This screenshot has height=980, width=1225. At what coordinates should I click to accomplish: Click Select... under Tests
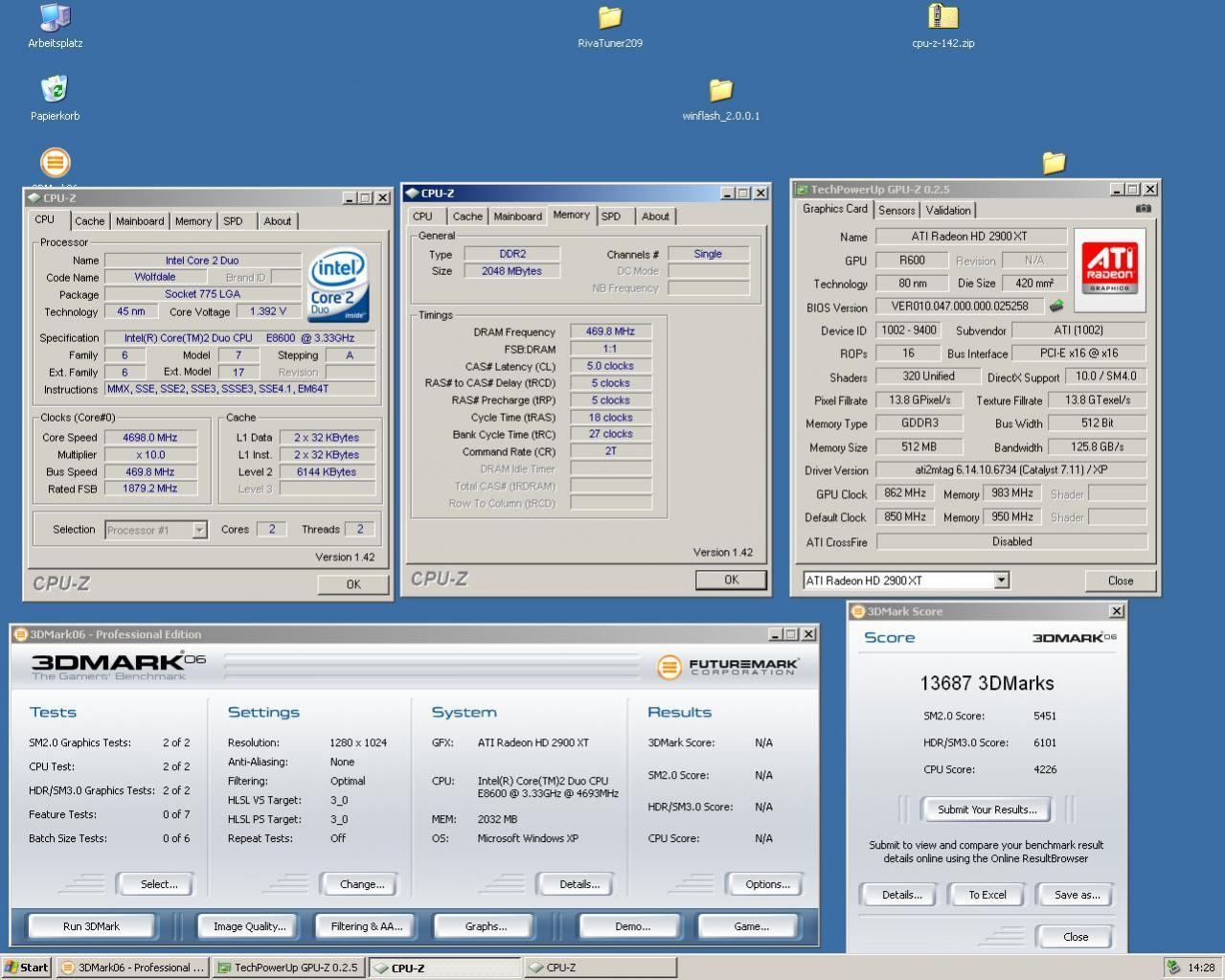159,884
